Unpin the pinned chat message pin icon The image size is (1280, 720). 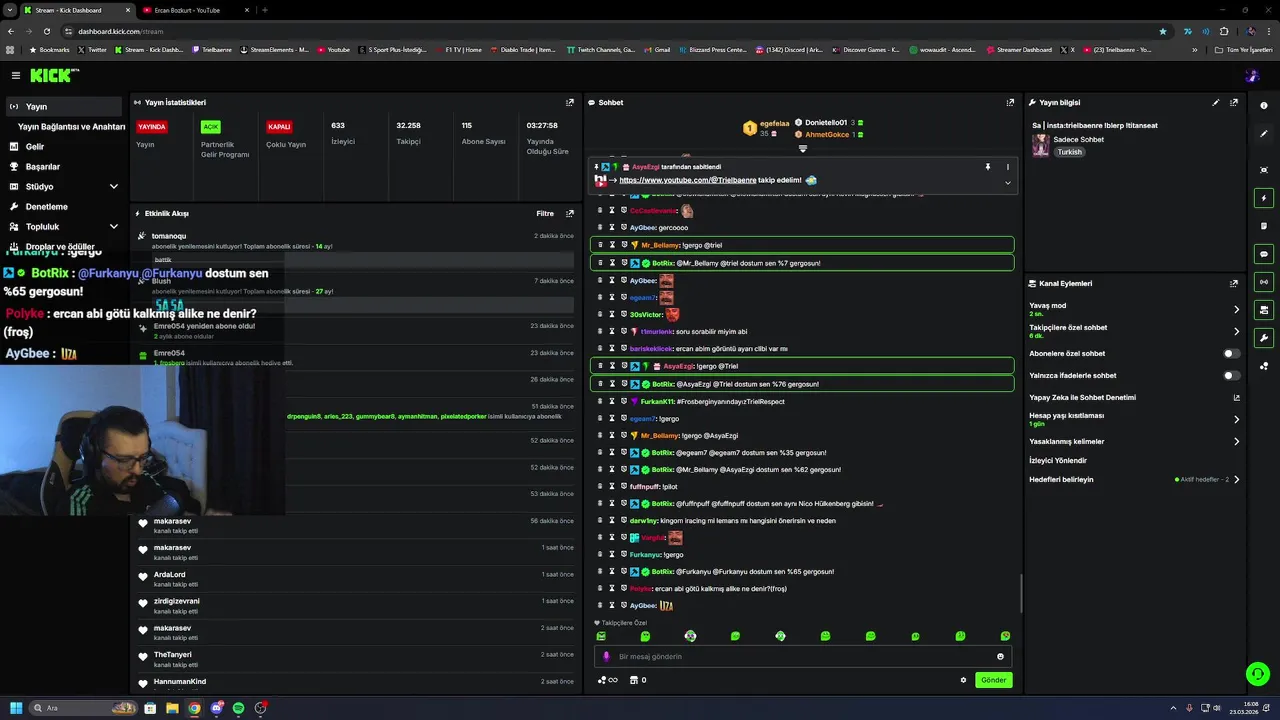click(x=987, y=167)
